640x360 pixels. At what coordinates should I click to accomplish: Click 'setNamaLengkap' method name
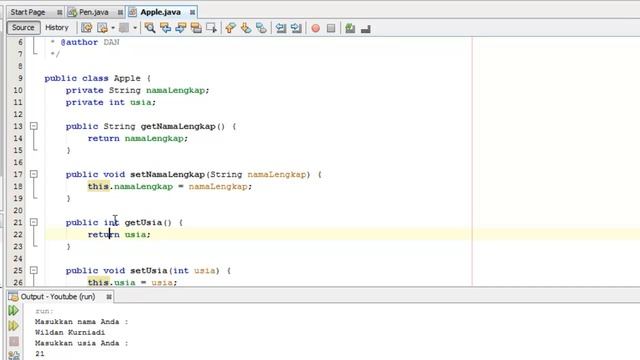(167, 175)
